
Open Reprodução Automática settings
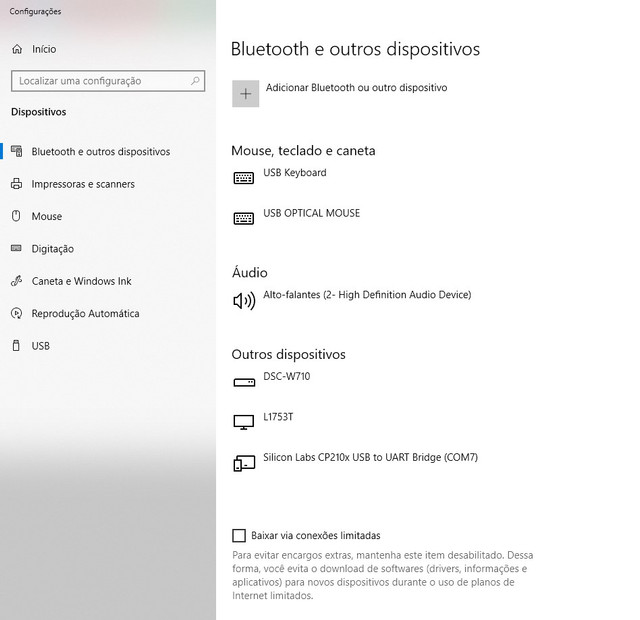point(85,314)
